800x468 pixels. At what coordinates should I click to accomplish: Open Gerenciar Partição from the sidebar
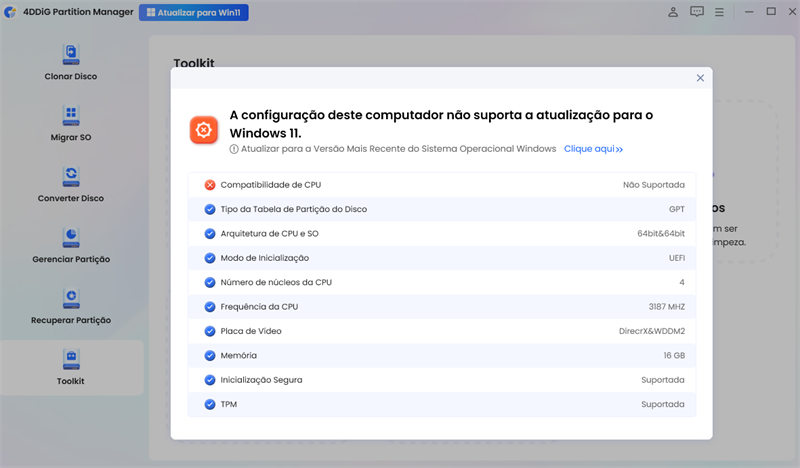71,236
